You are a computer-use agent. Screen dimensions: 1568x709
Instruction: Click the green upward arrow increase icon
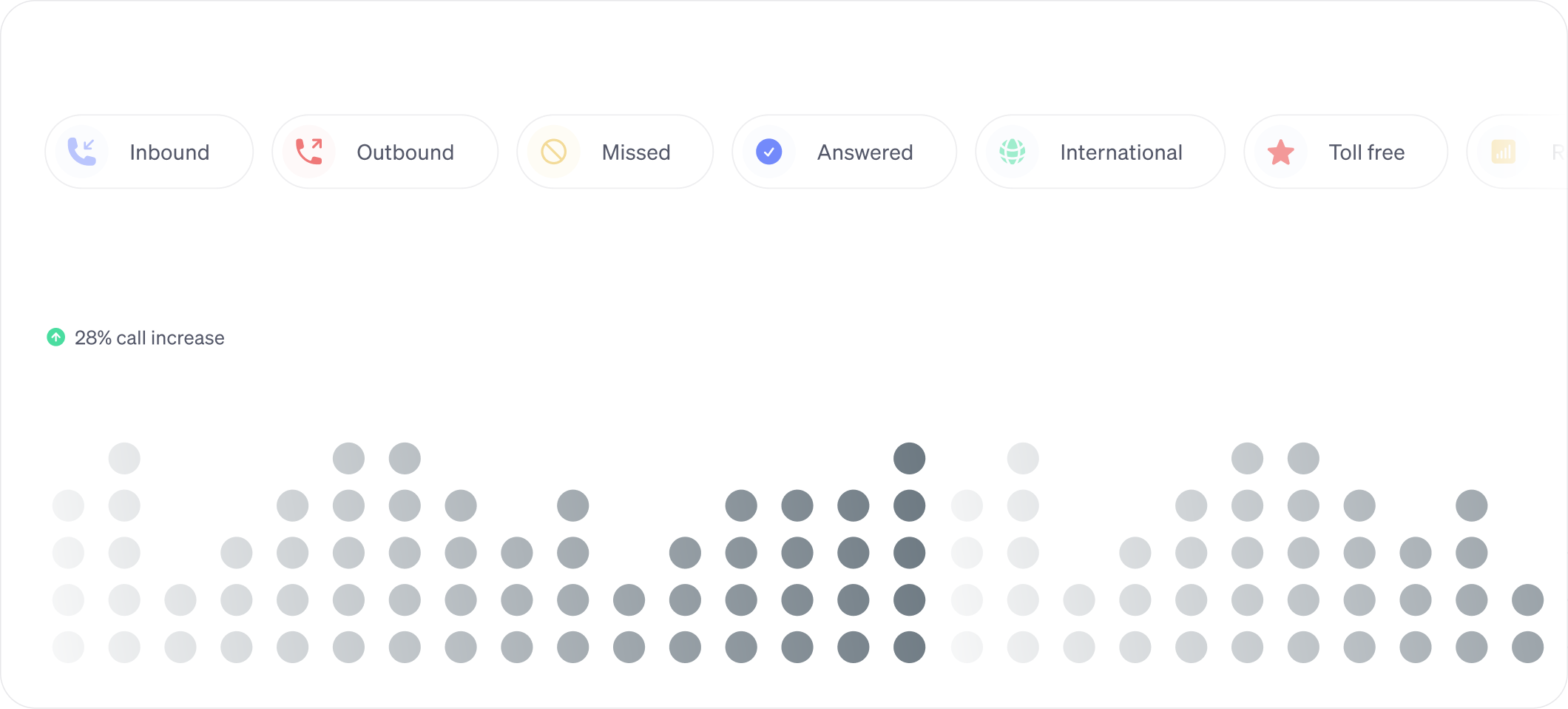[56, 337]
